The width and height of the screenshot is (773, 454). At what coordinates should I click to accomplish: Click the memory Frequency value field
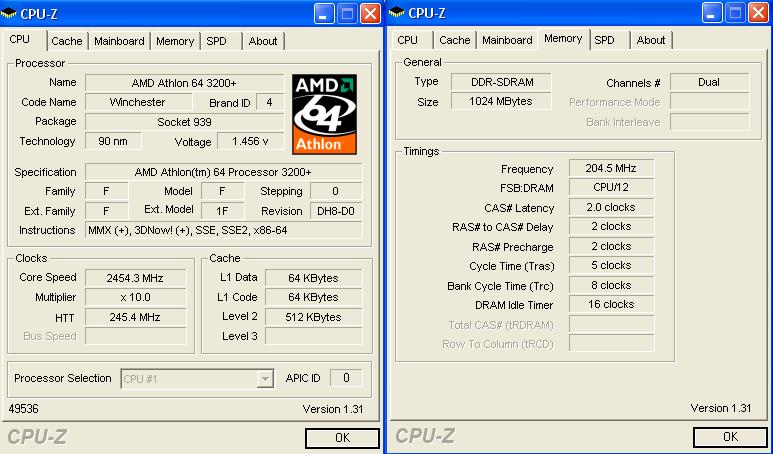coord(611,168)
